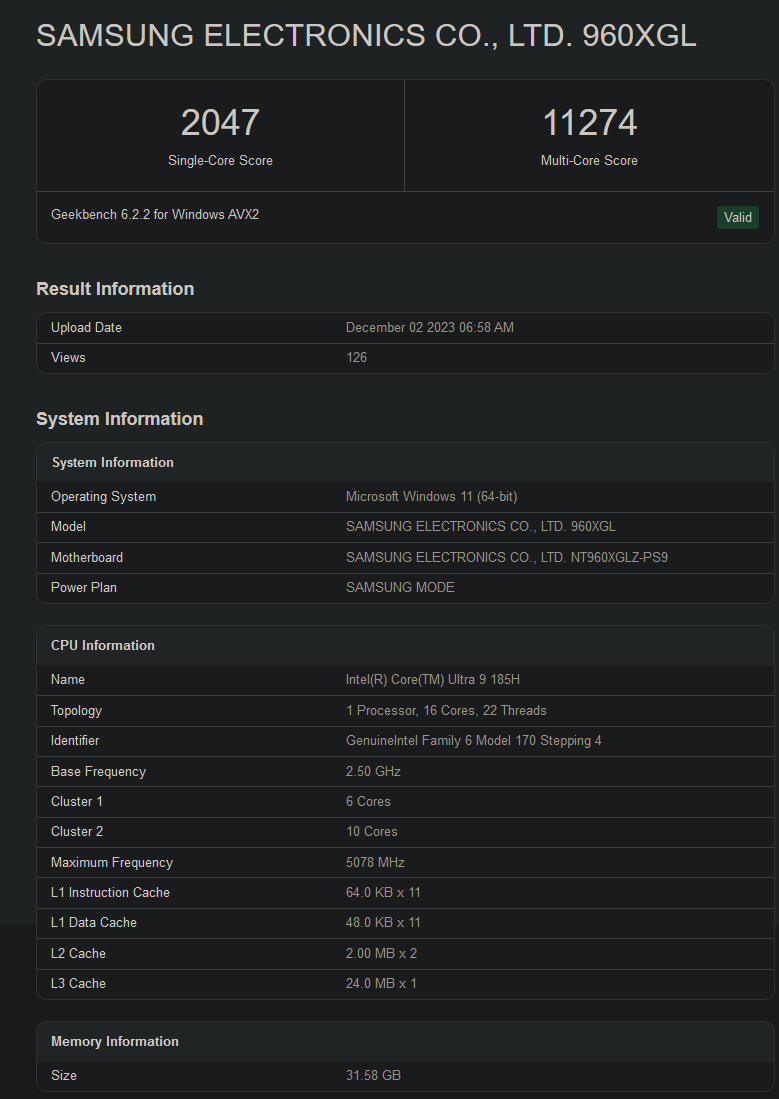
Task: Select the 2.50 GHz value
Action: pyautogui.click(x=373, y=771)
